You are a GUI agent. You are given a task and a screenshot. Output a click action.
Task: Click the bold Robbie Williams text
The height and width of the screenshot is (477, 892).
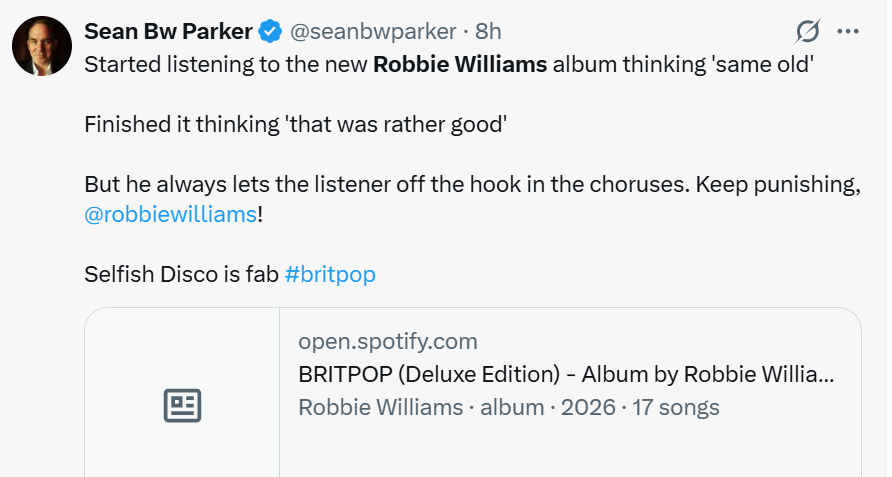pyautogui.click(x=460, y=65)
